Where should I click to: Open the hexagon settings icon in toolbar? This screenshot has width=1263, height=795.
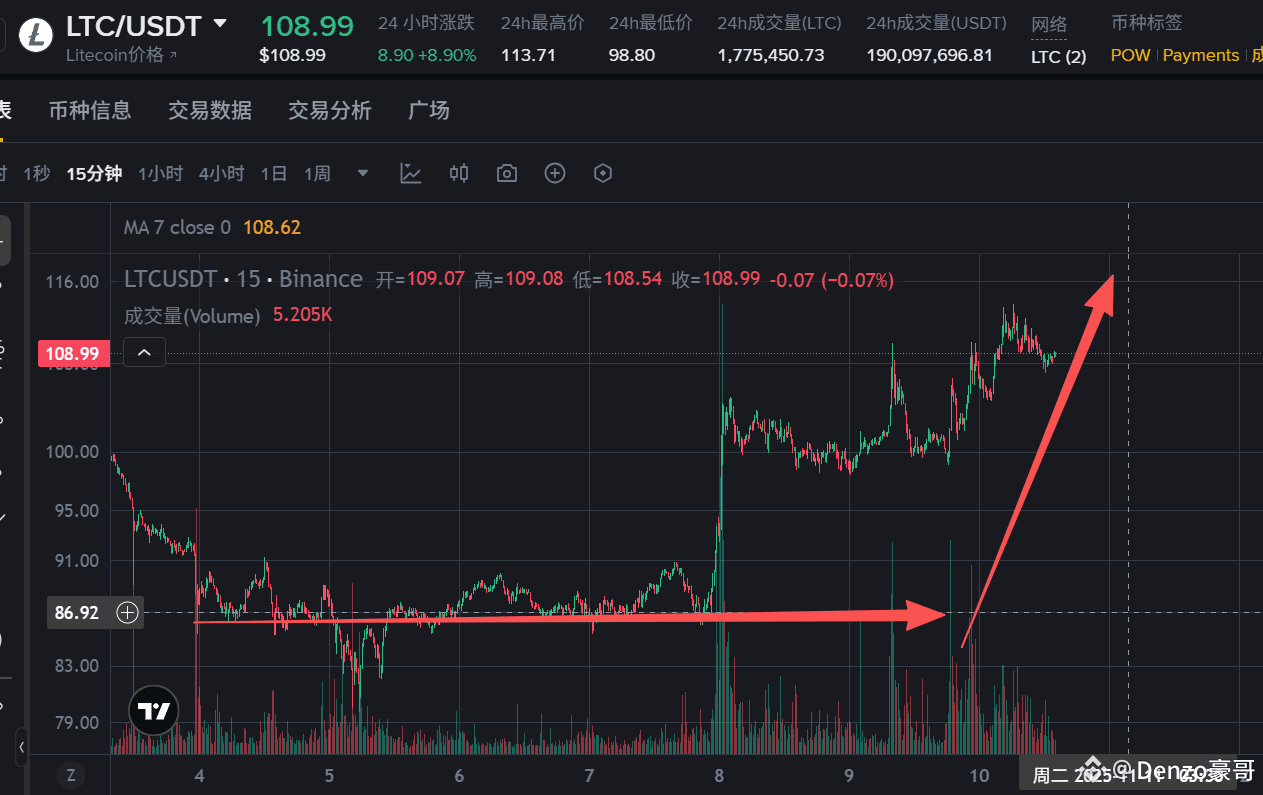pyautogui.click(x=603, y=173)
